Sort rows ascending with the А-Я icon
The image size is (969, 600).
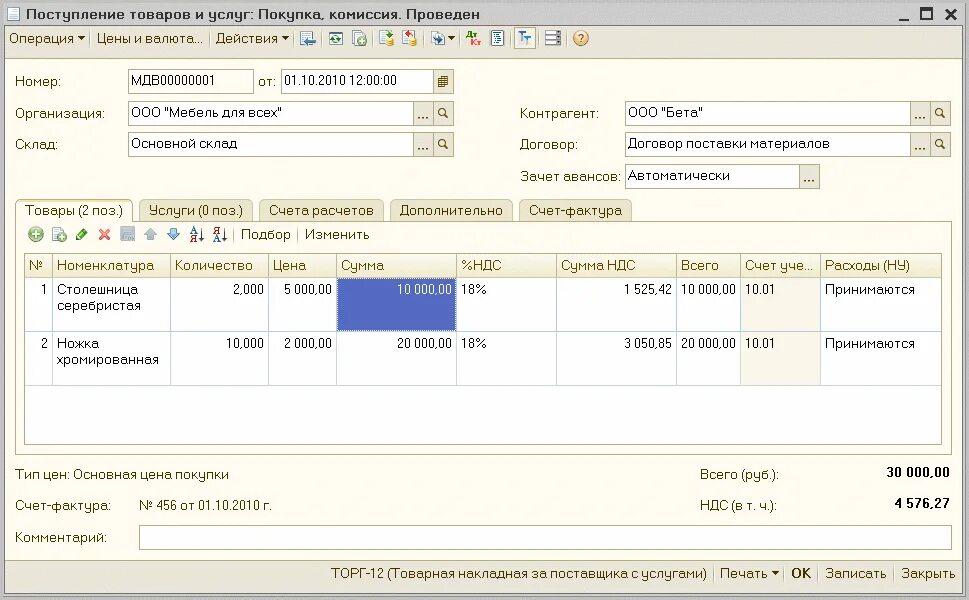tap(197, 234)
